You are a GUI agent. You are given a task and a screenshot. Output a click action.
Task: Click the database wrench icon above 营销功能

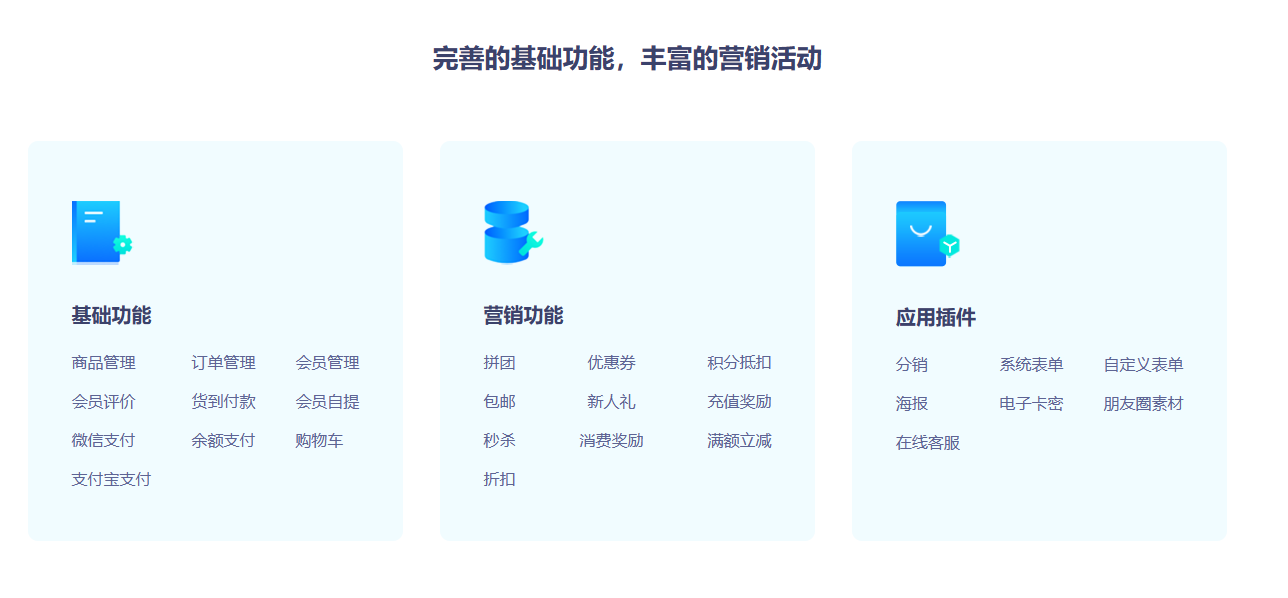coord(512,232)
